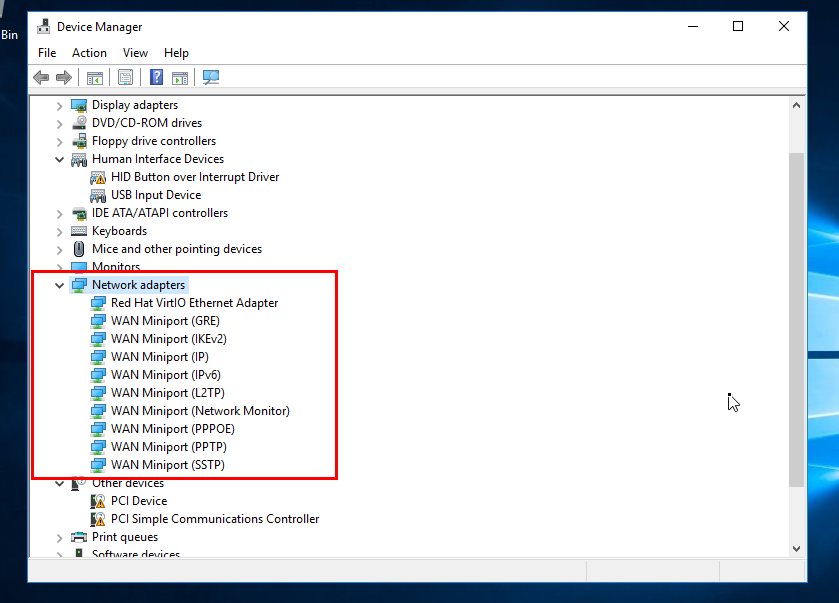Collapse the Other devices node
839x603 pixels.
pyautogui.click(x=59, y=483)
